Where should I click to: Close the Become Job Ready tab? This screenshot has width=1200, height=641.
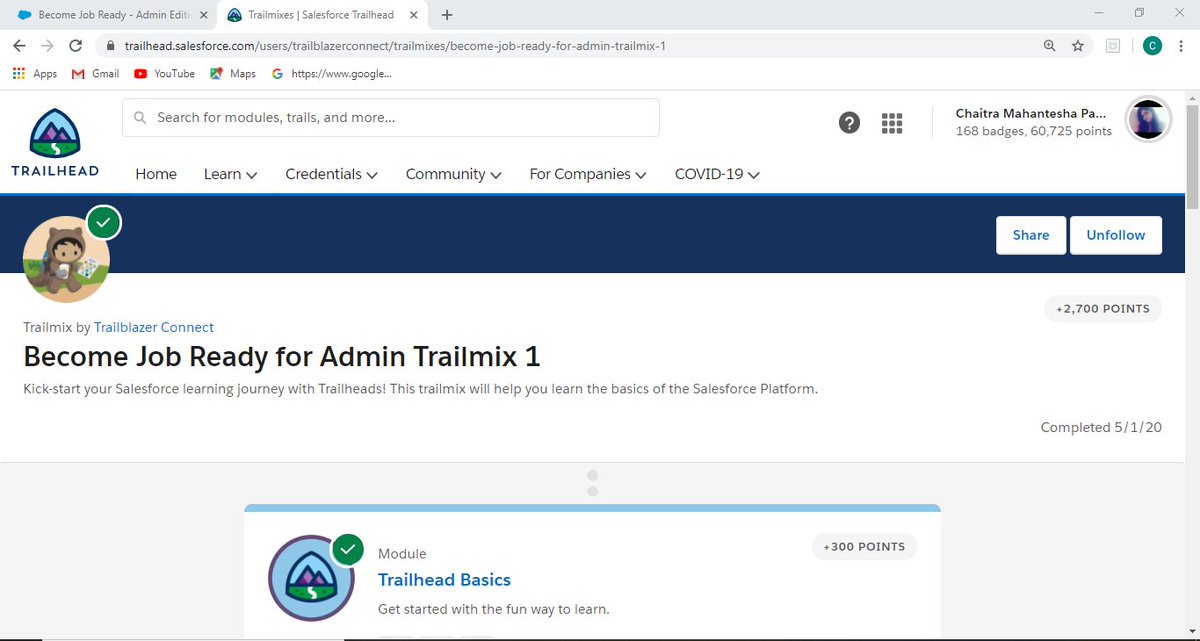click(203, 15)
